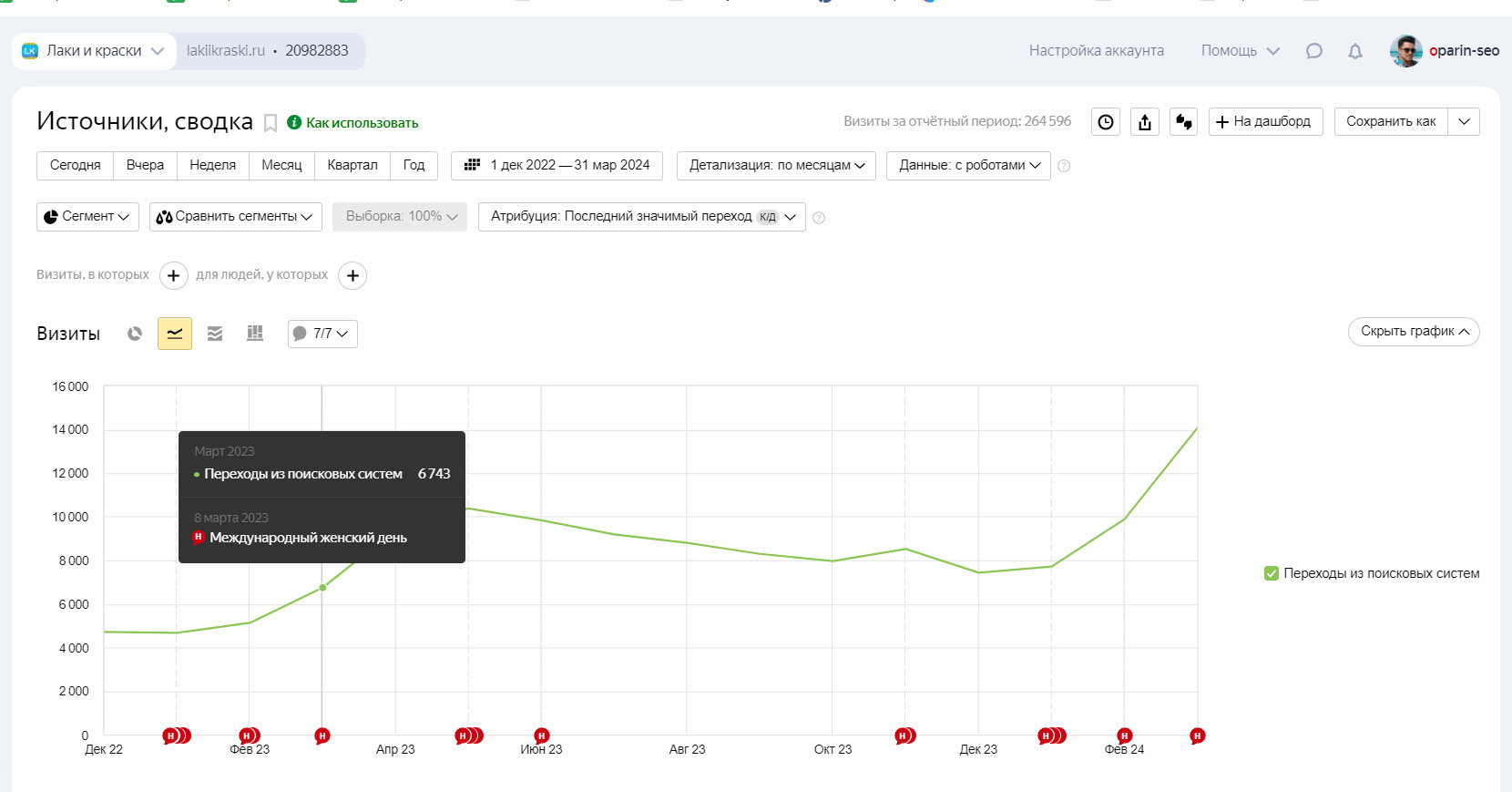Select the "Квартал" period tab
This screenshot has width=1512, height=792.
pos(352,166)
